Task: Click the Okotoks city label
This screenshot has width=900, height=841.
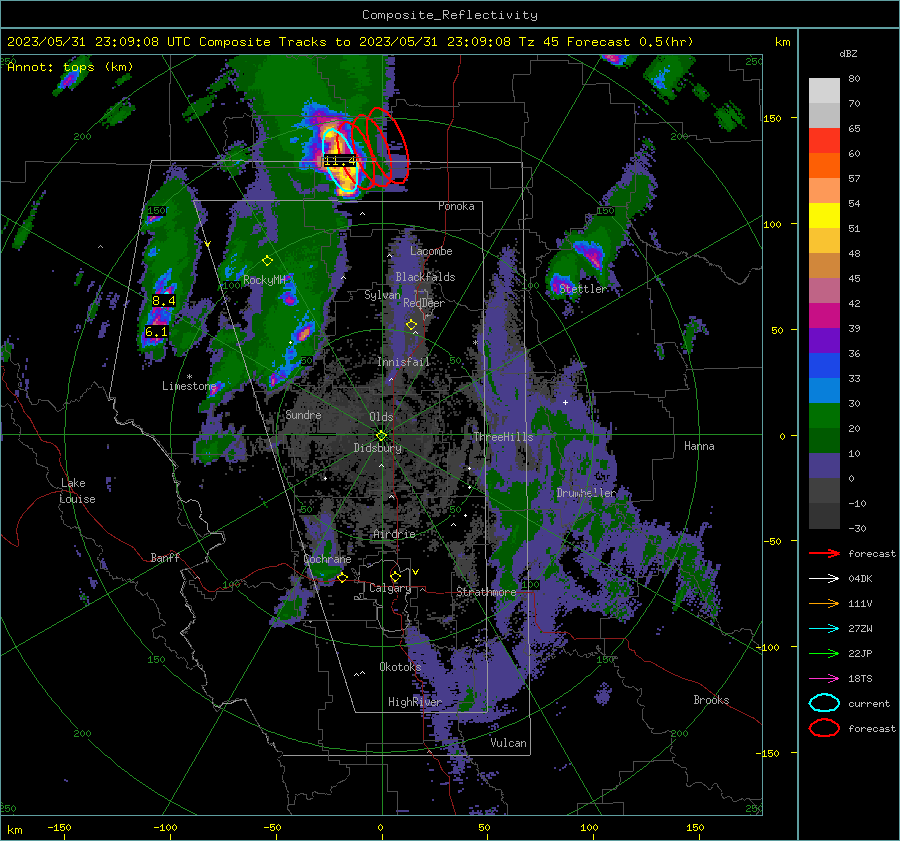Action: (400, 667)
